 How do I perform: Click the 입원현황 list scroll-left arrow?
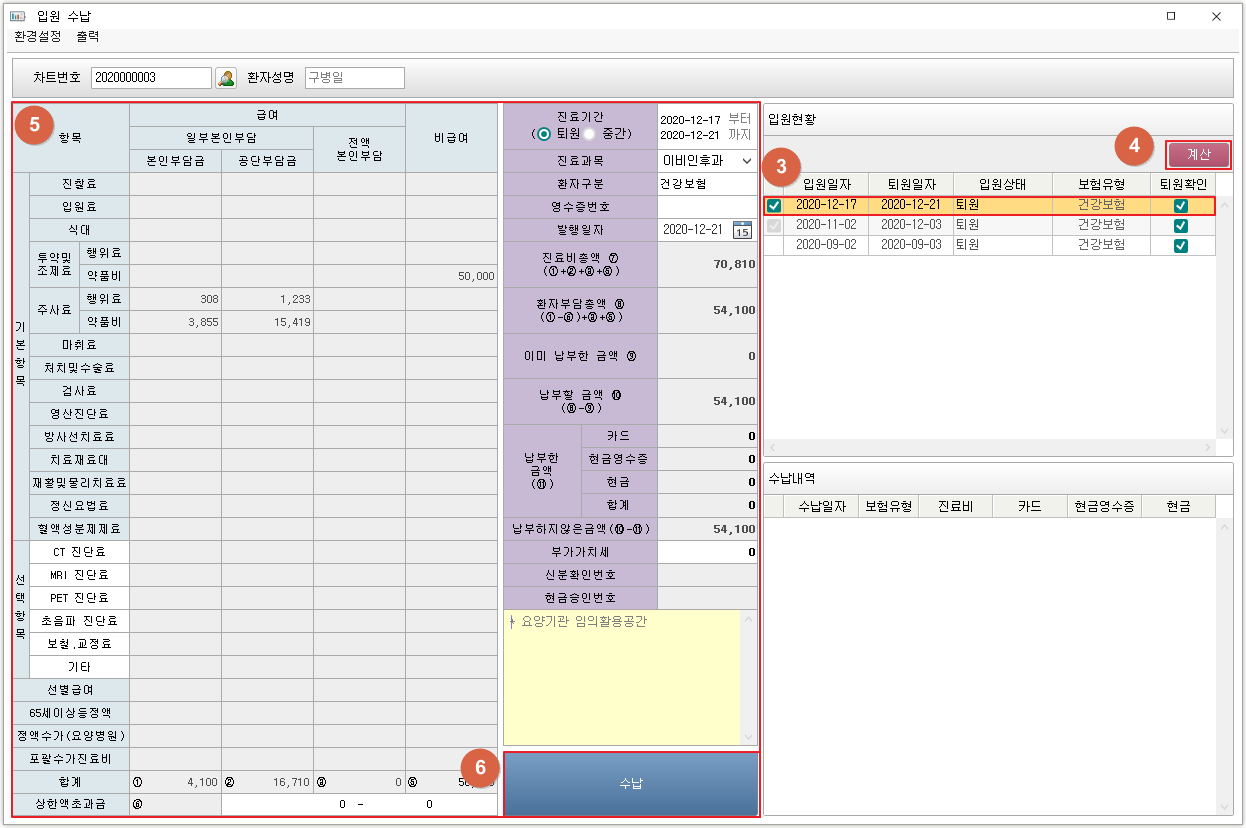coord(772,447)
